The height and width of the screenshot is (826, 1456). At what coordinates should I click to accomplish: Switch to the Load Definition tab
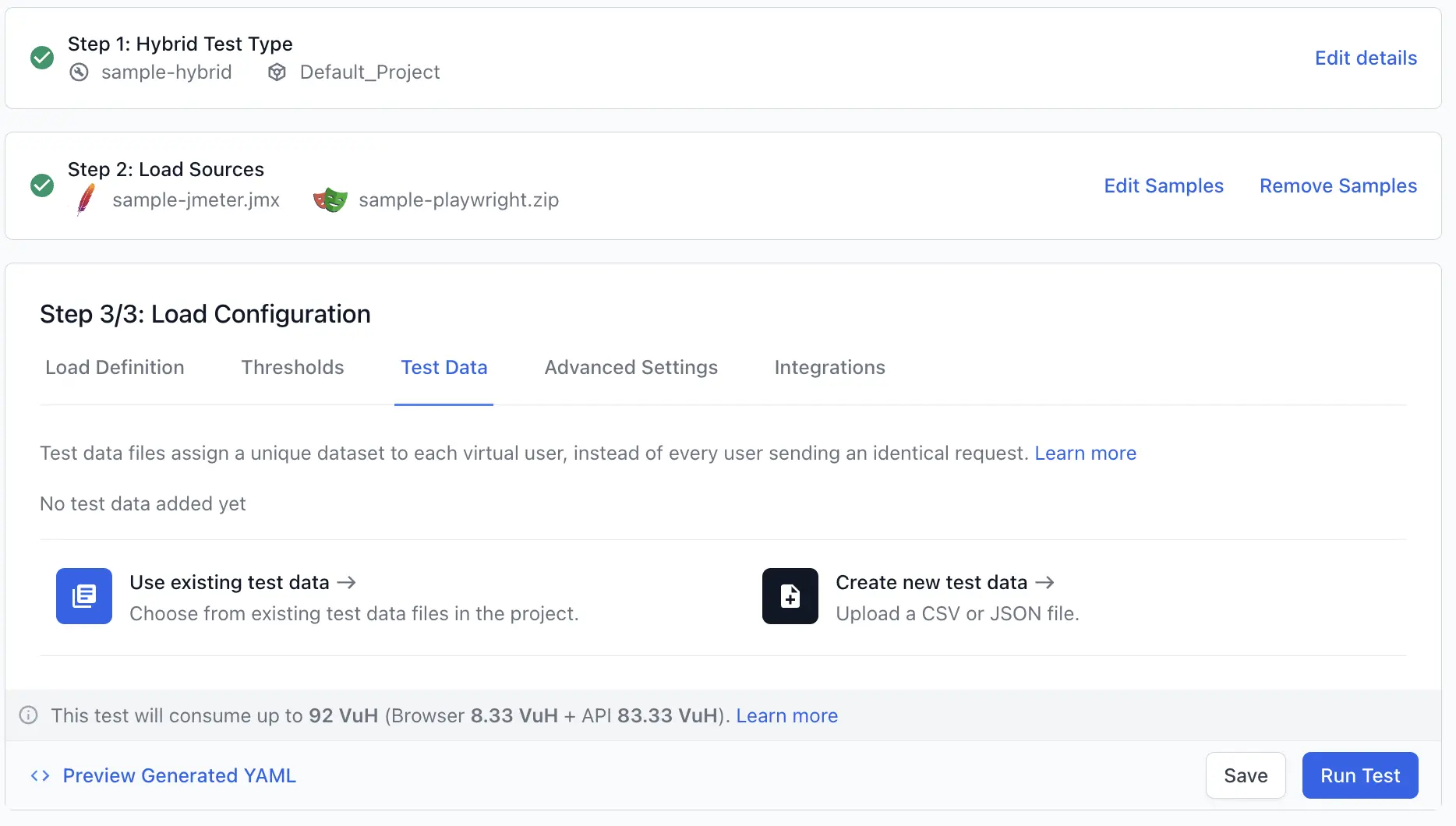[x=115, y=367]
